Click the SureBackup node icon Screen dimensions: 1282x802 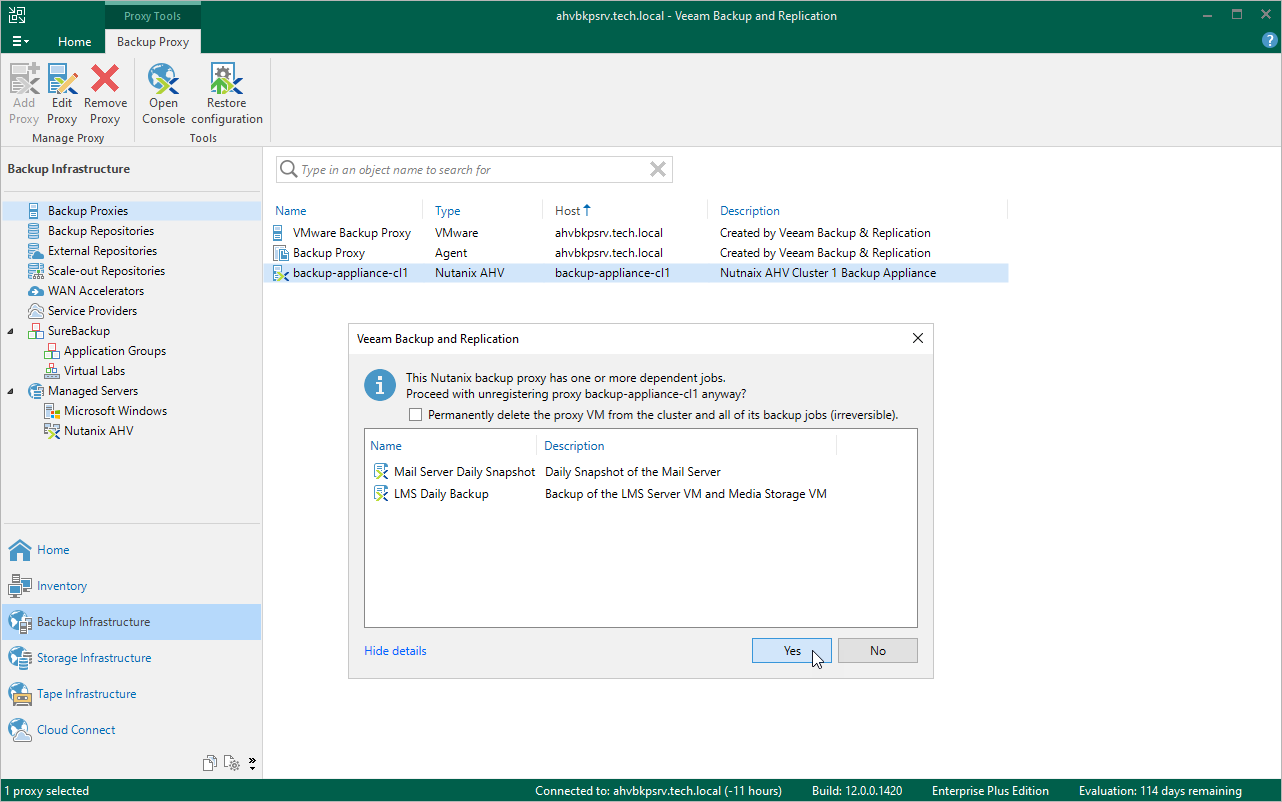click(x=35, y=331)
